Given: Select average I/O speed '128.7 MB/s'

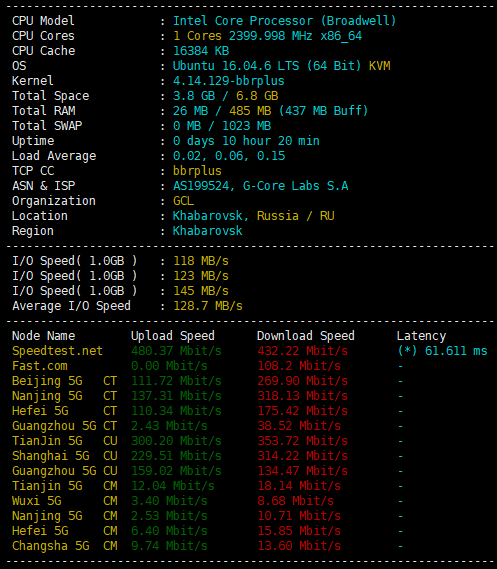Looking at the screenshot, I should [208, 306].
